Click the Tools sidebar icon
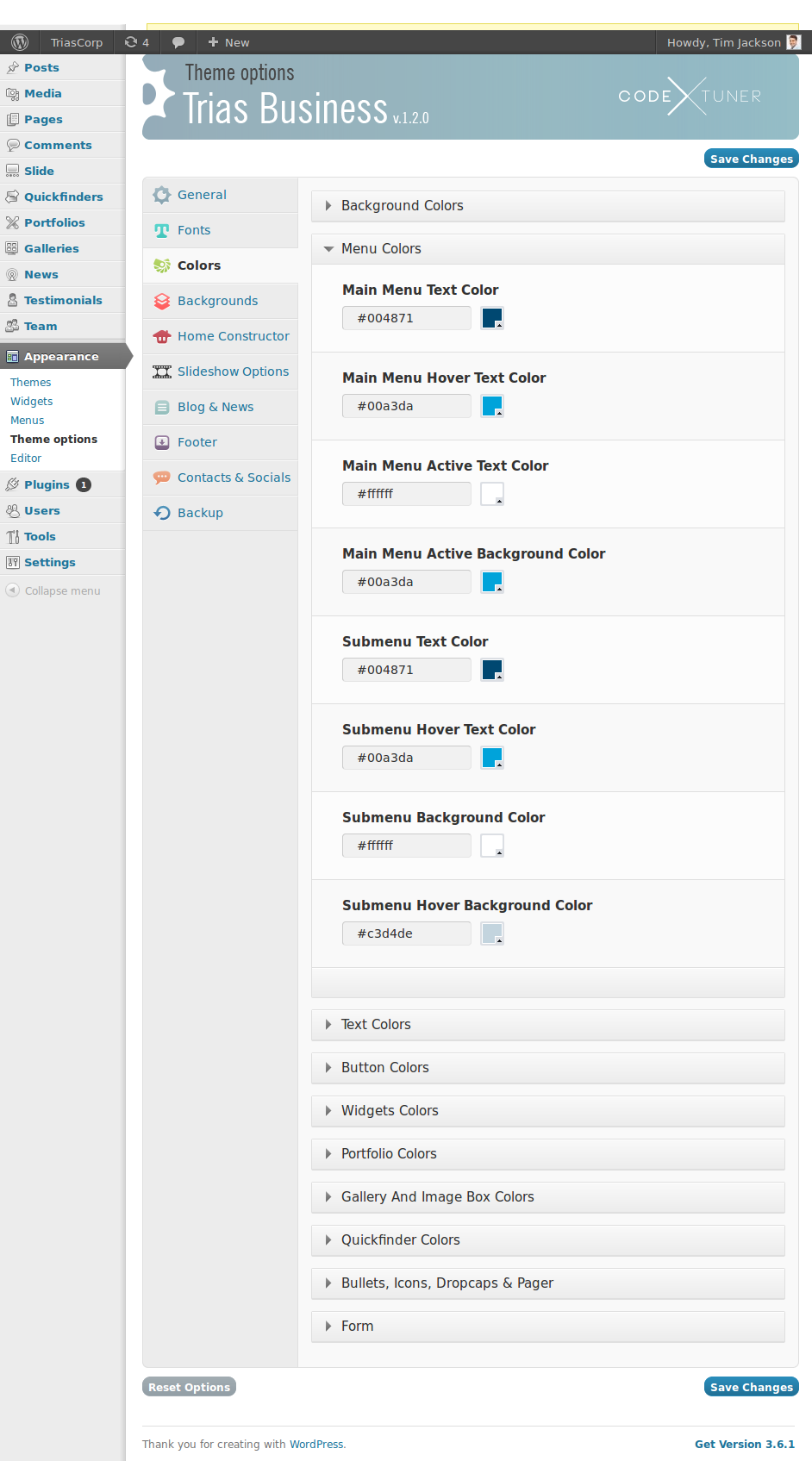This screenshot has height=1461, width=812. 13,536
